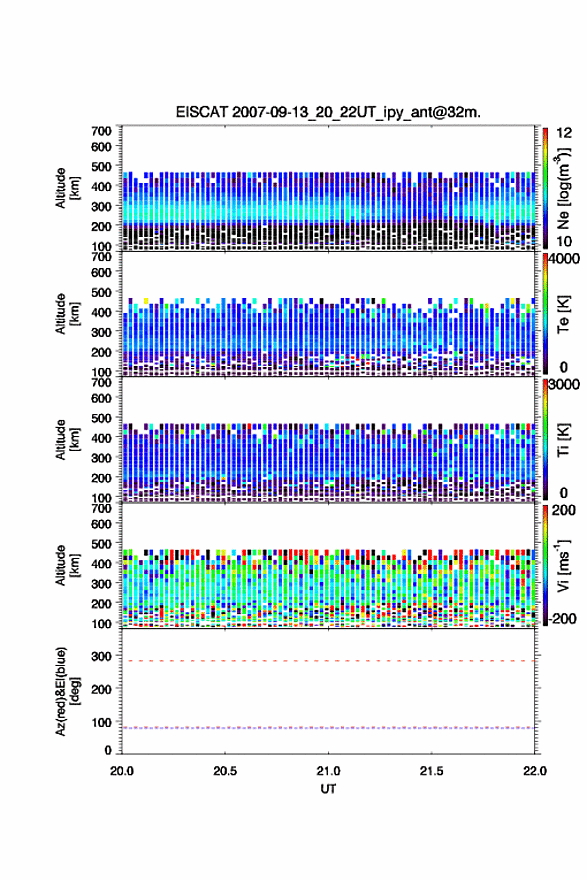This screenshot has height=880, width=587.
Task: Click the EISCAT plot title text
Action: (x=328, y=112)
